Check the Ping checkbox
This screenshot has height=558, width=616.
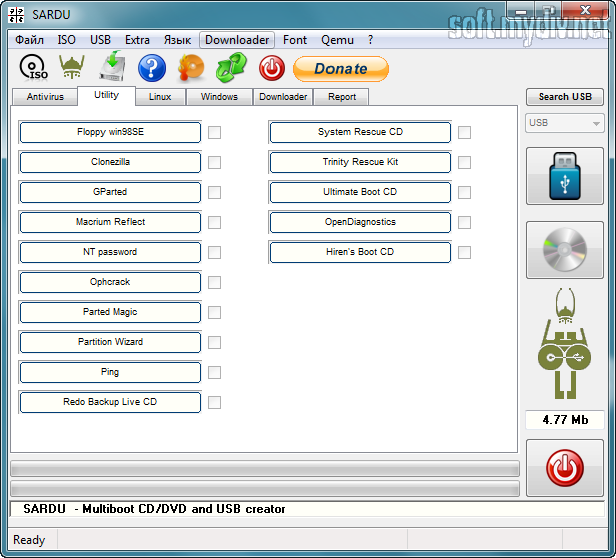coord(214,372)
